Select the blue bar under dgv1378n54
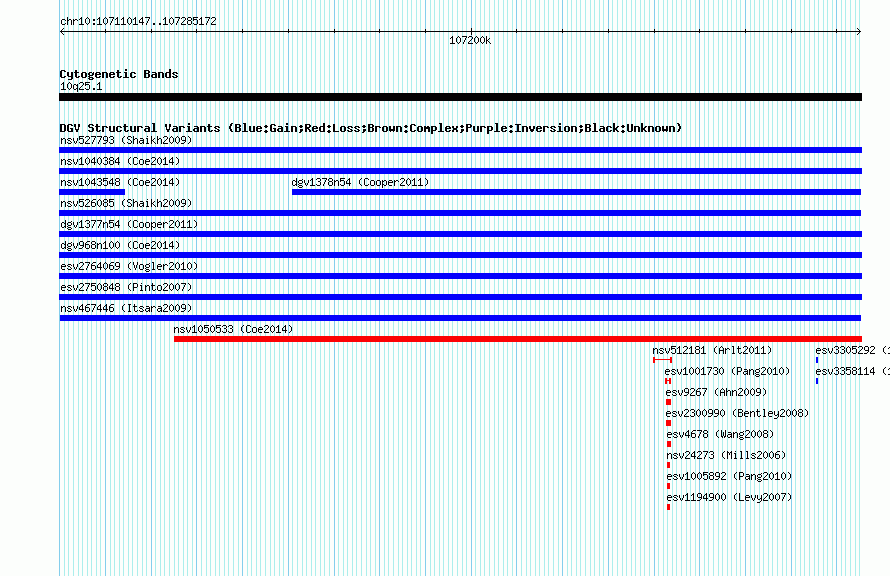Viewport: 890px width, 576px height. pos(576,192)
